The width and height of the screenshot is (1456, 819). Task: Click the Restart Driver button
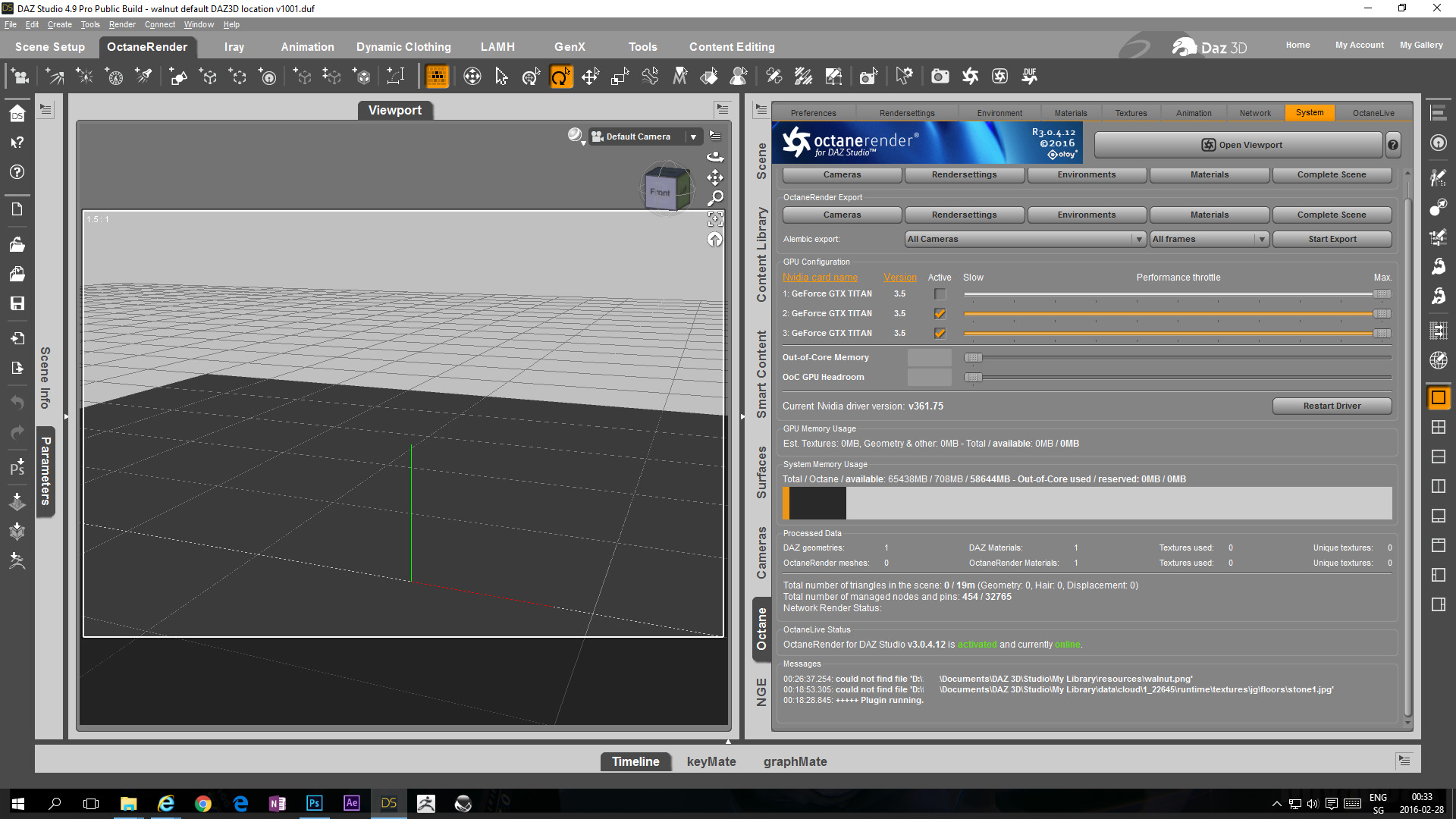click(1331, 406)
